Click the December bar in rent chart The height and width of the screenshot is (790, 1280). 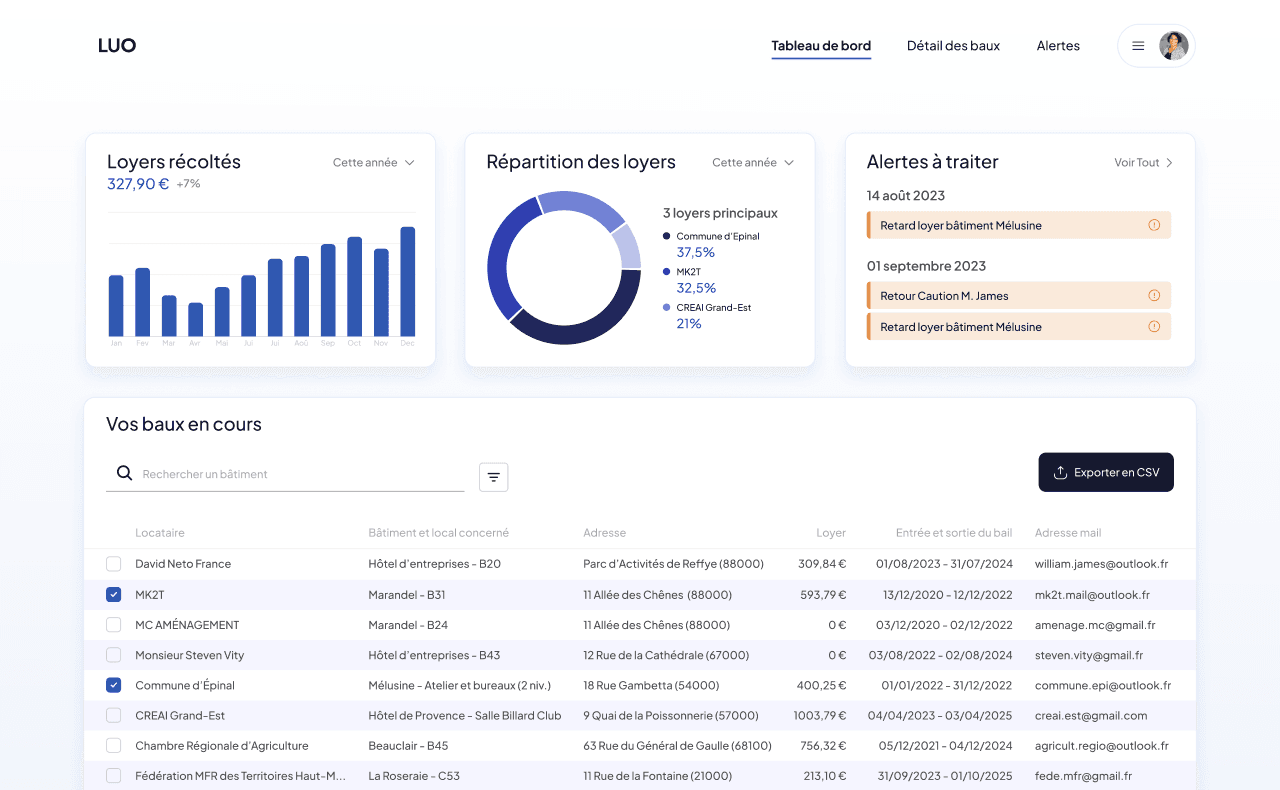[x=407, y=281]
